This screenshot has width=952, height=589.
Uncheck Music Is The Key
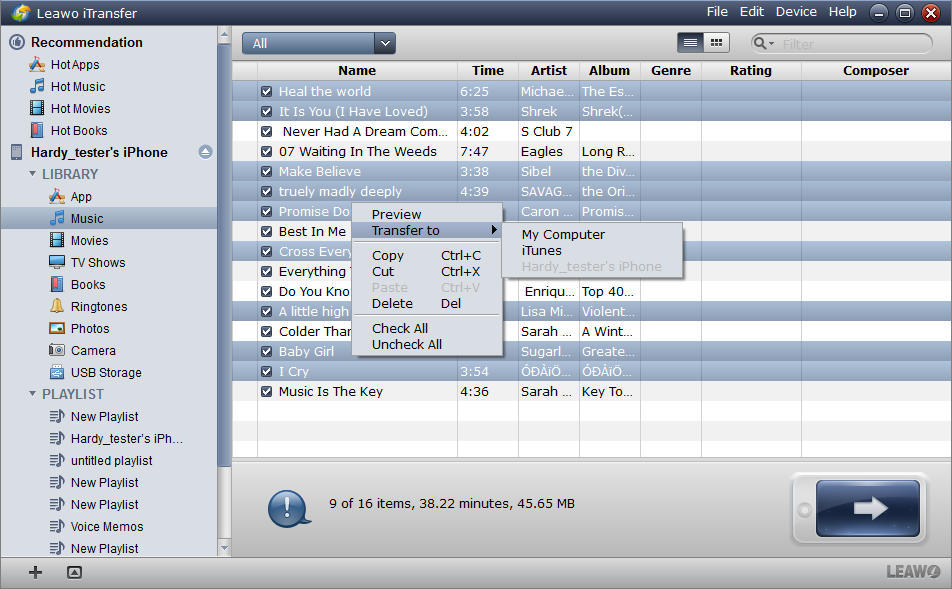pos(267,392)
